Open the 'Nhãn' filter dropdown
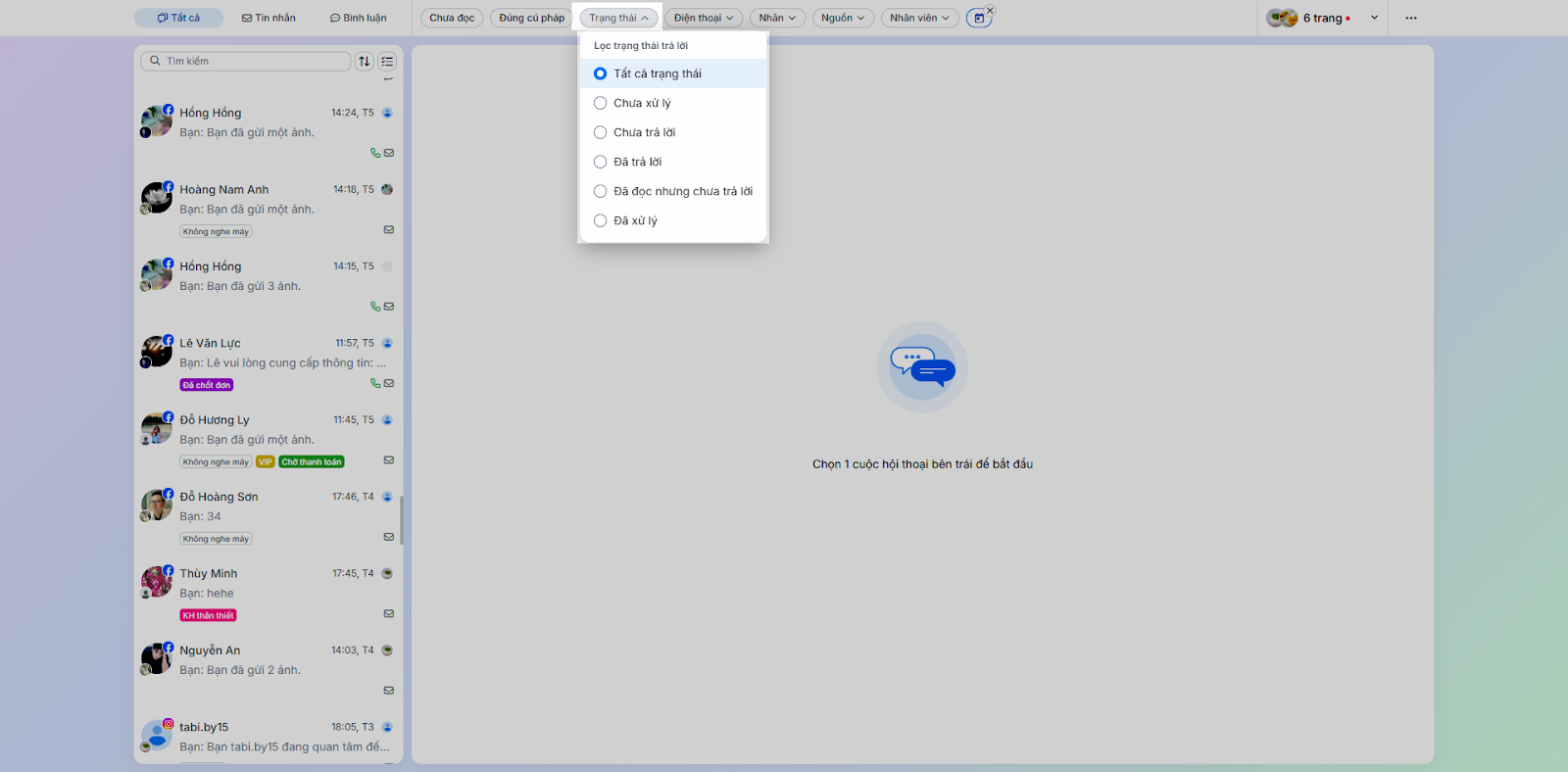The height and width of the screenshot is (772, 1568). click(777, 18)
